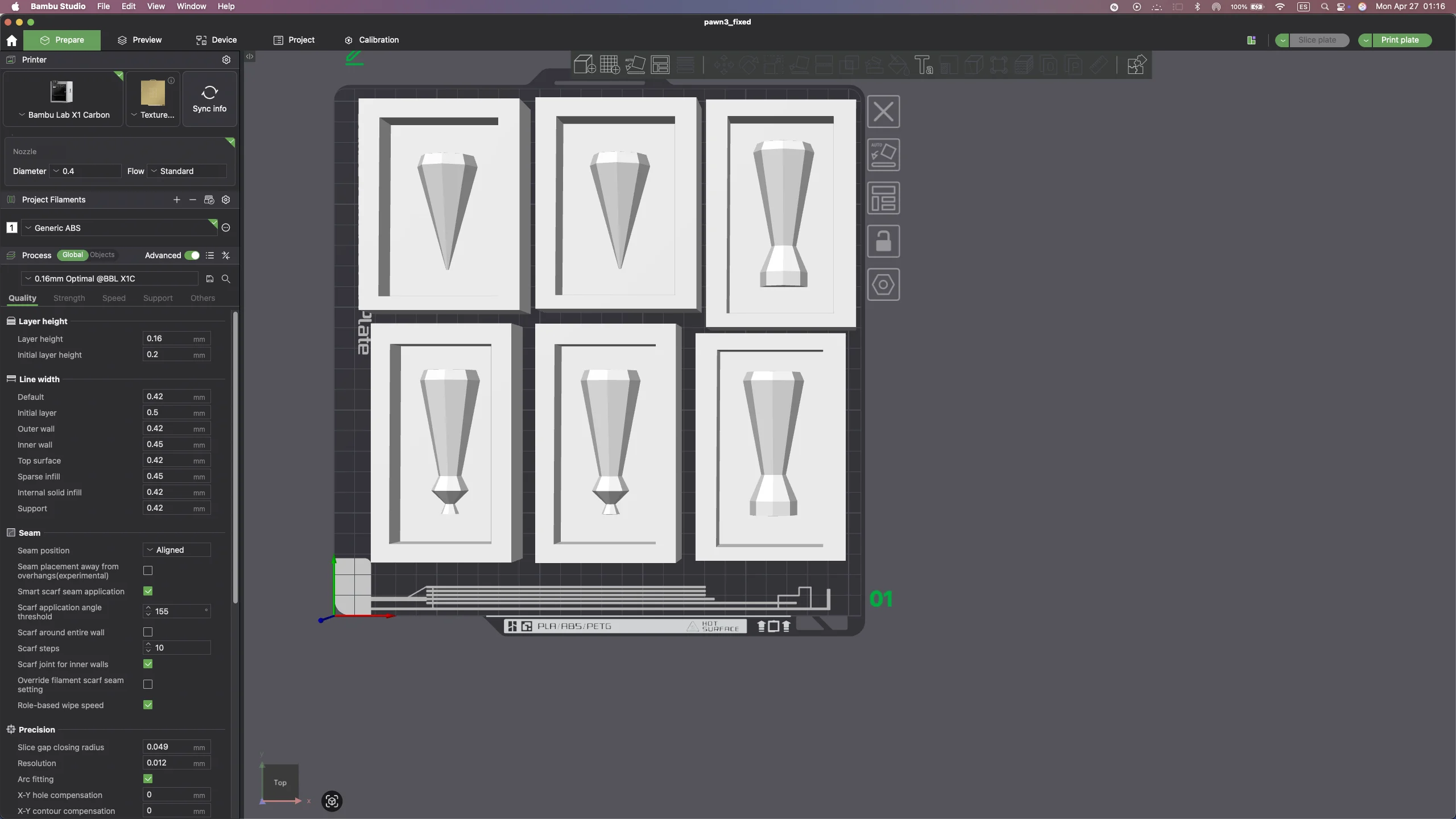Click the plate's auto orient icon
The height and width of the screenshot is (819, 1456).
point(883,155)
